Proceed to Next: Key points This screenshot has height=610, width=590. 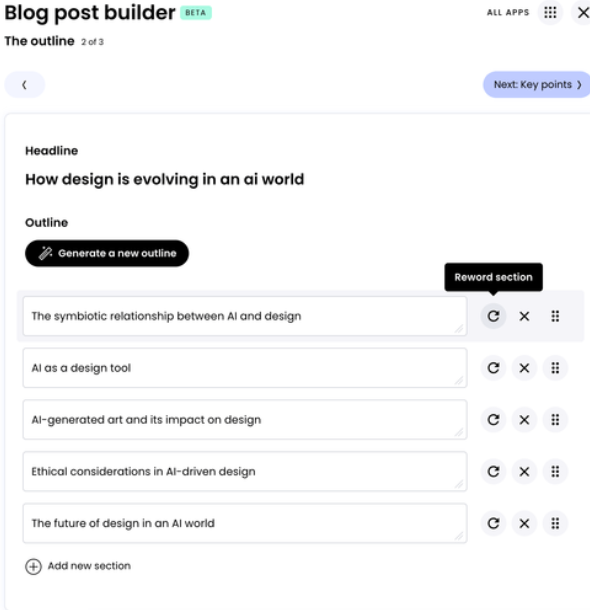click(x=537, y=84)
